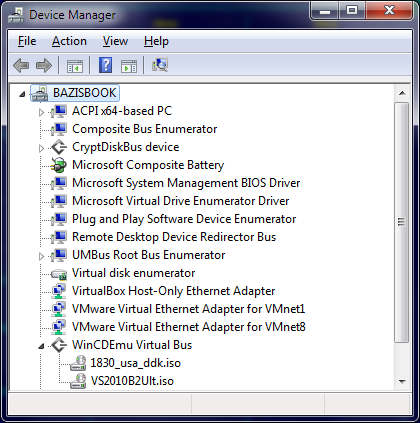420x423 pixels.
Task: Collapse the WinCDEmu Virtual Bus node
Action: point(41,346)
